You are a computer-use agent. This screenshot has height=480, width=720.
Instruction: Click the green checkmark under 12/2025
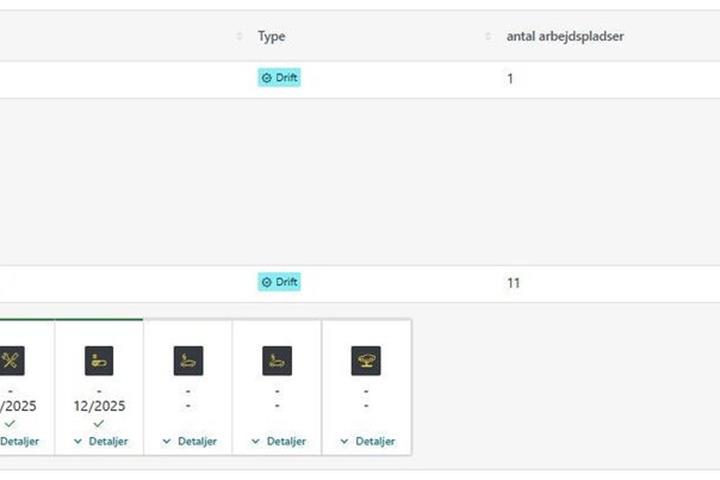point(99,423)
